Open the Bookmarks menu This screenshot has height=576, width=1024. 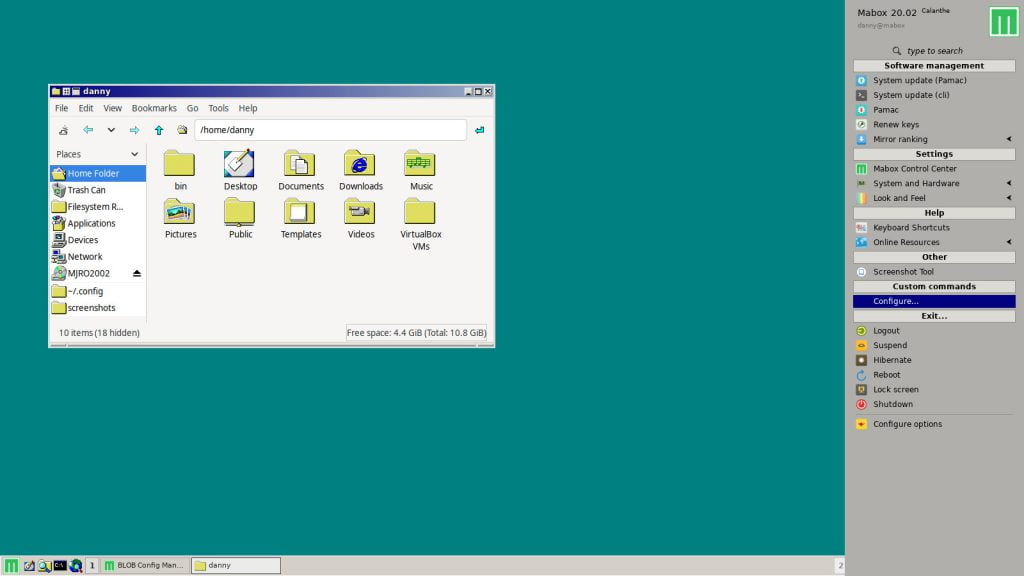pyautogui.click(x=154, y=108)
